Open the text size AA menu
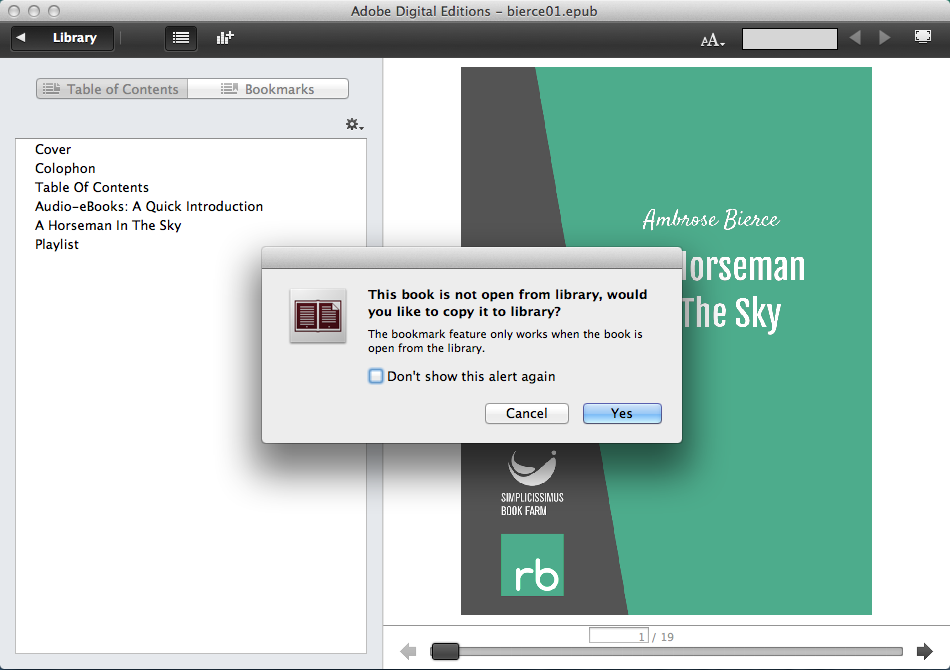Viewport: 950px width, 670px height. [x=712, y=40]
